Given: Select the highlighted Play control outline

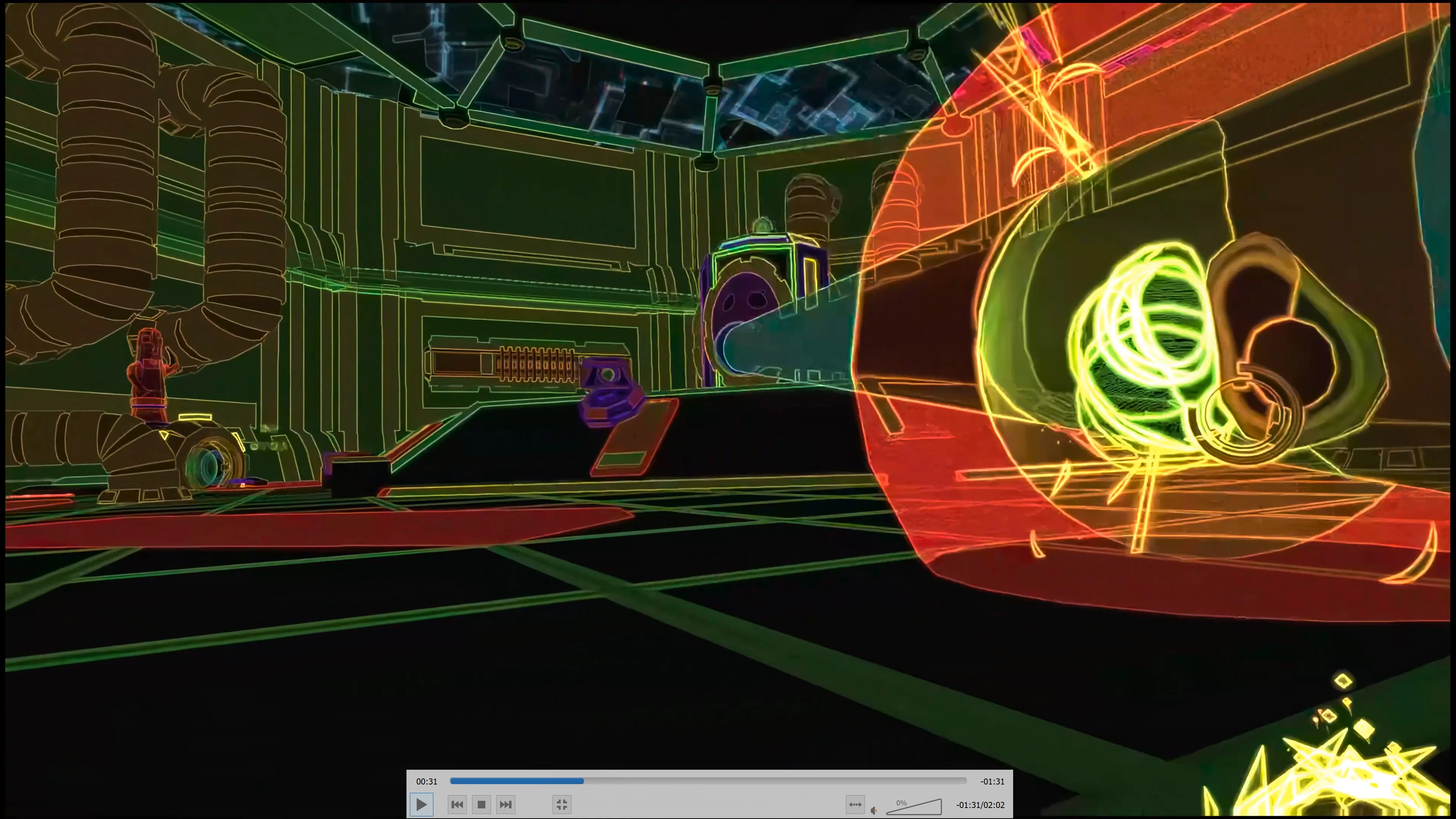Looking at the screenshot, I should [x=422, y=804].
